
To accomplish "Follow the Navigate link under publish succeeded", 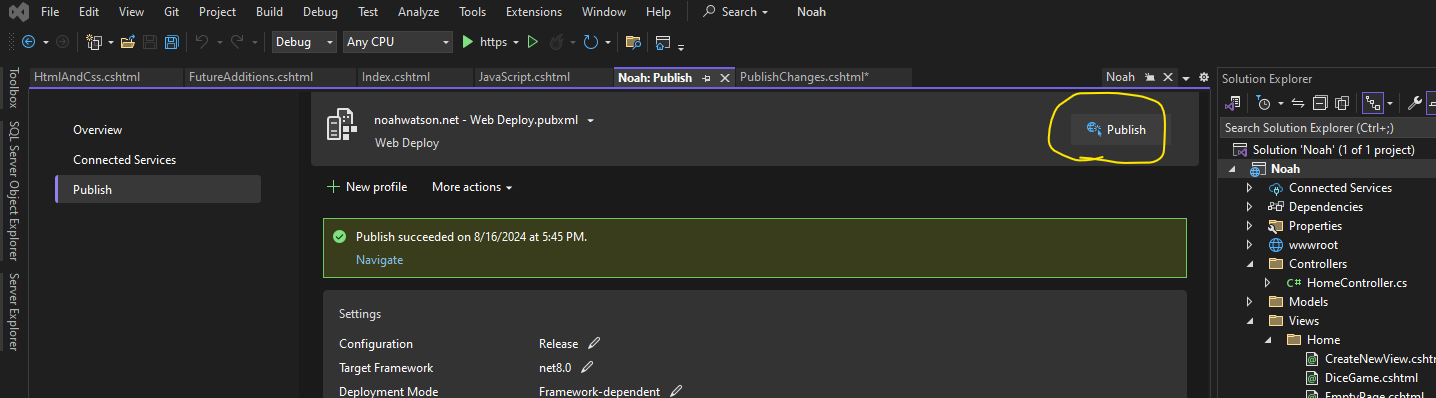I will [x=379, y=260].
